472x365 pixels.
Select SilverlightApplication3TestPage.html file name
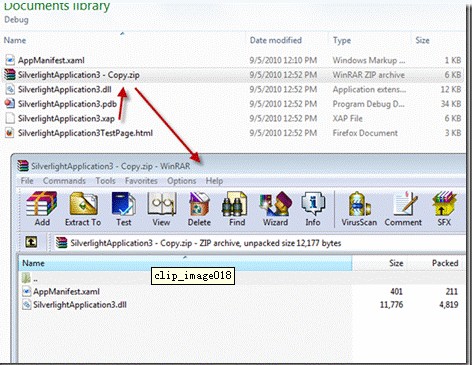click(x=85, y=133)
